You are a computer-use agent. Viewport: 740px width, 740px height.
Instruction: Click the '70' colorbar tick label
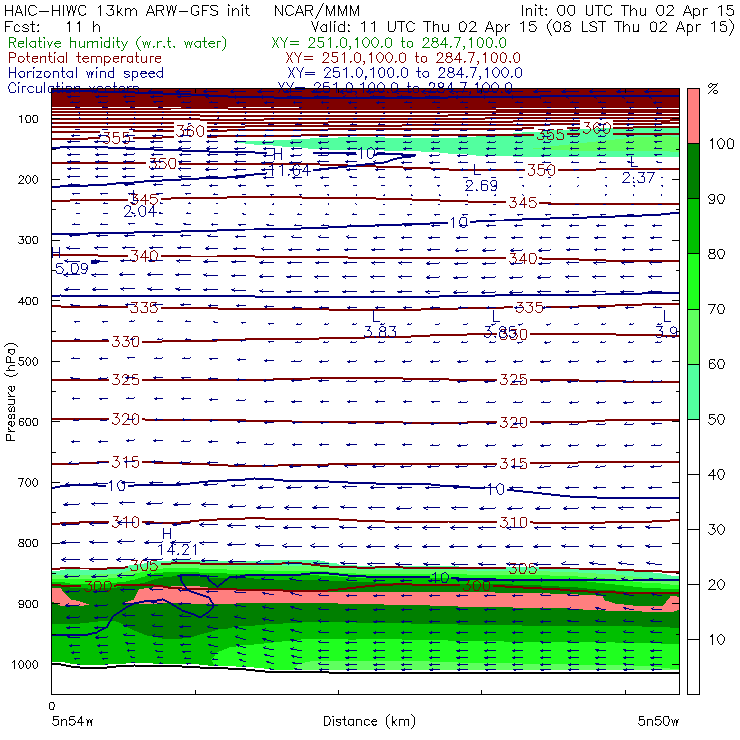[716, 309]
